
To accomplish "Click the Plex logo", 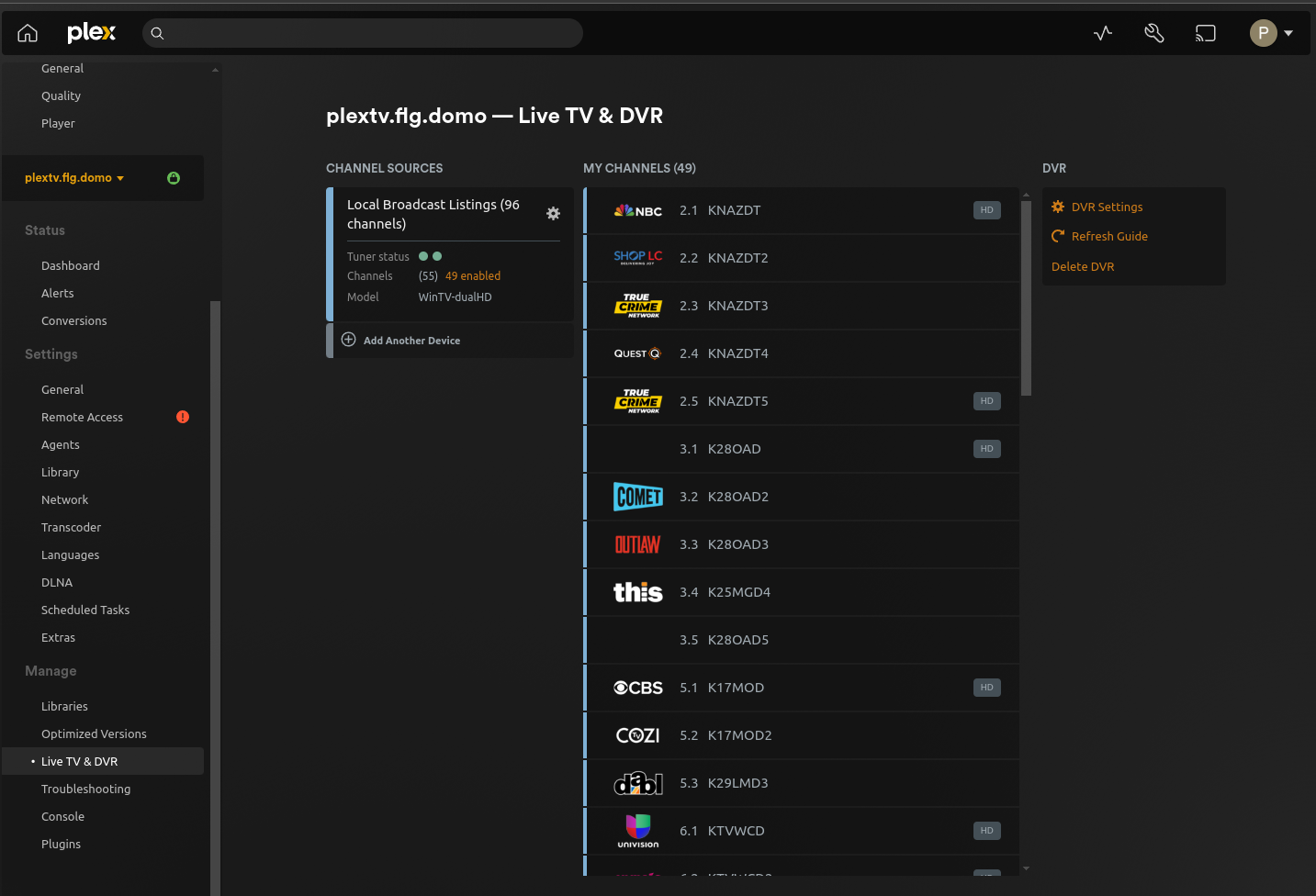I will click(x=91, y=33).
